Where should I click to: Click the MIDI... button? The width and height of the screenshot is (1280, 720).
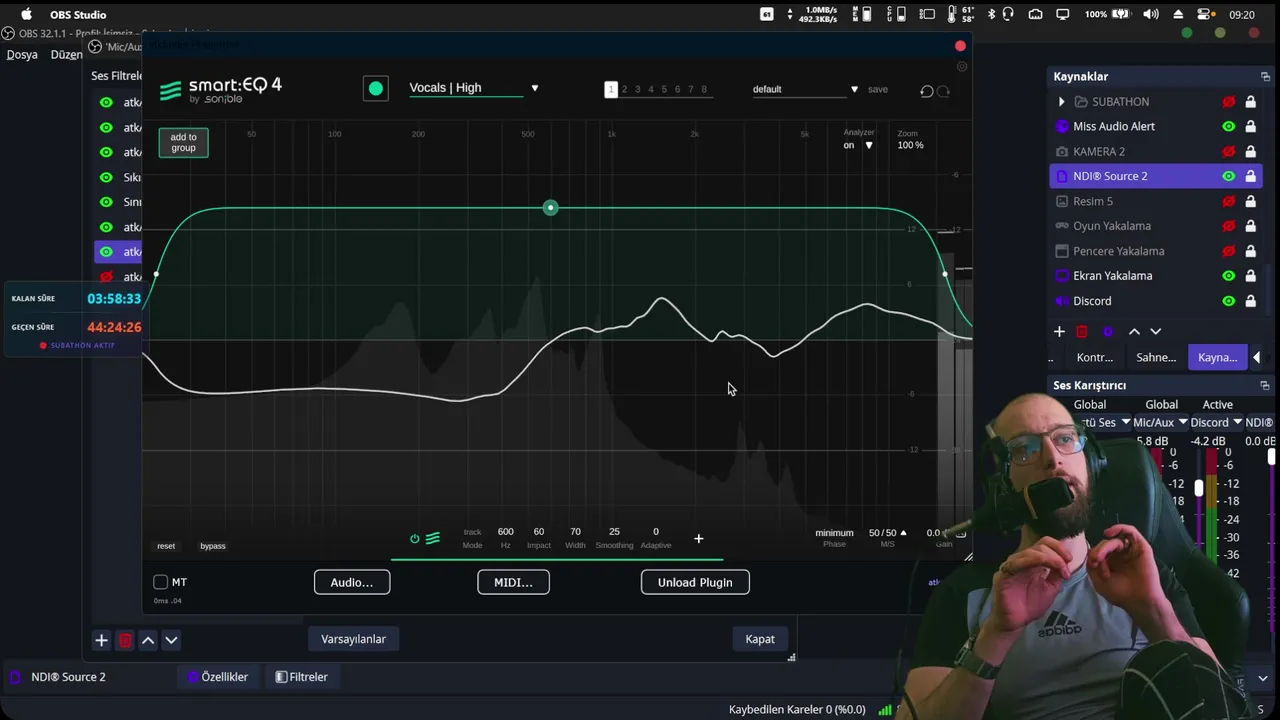tap(514, 582)
